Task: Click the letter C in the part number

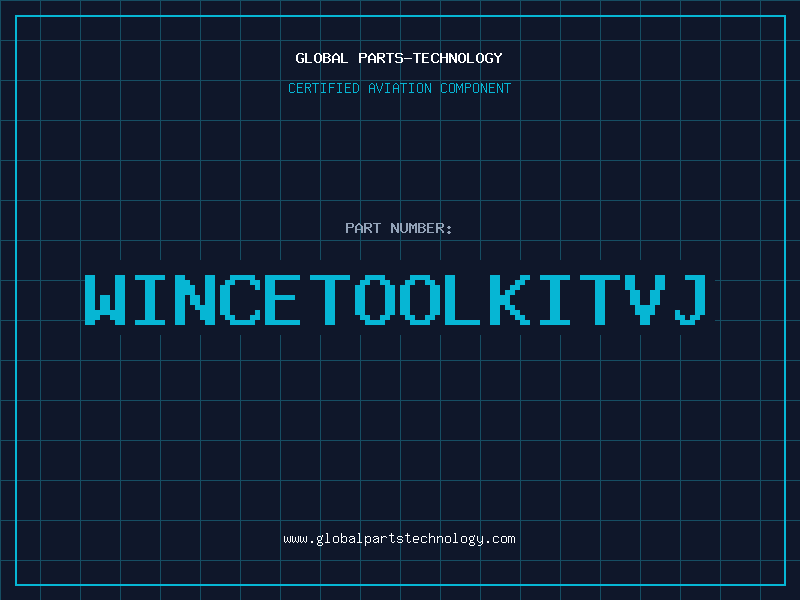Action: (241, 299)
